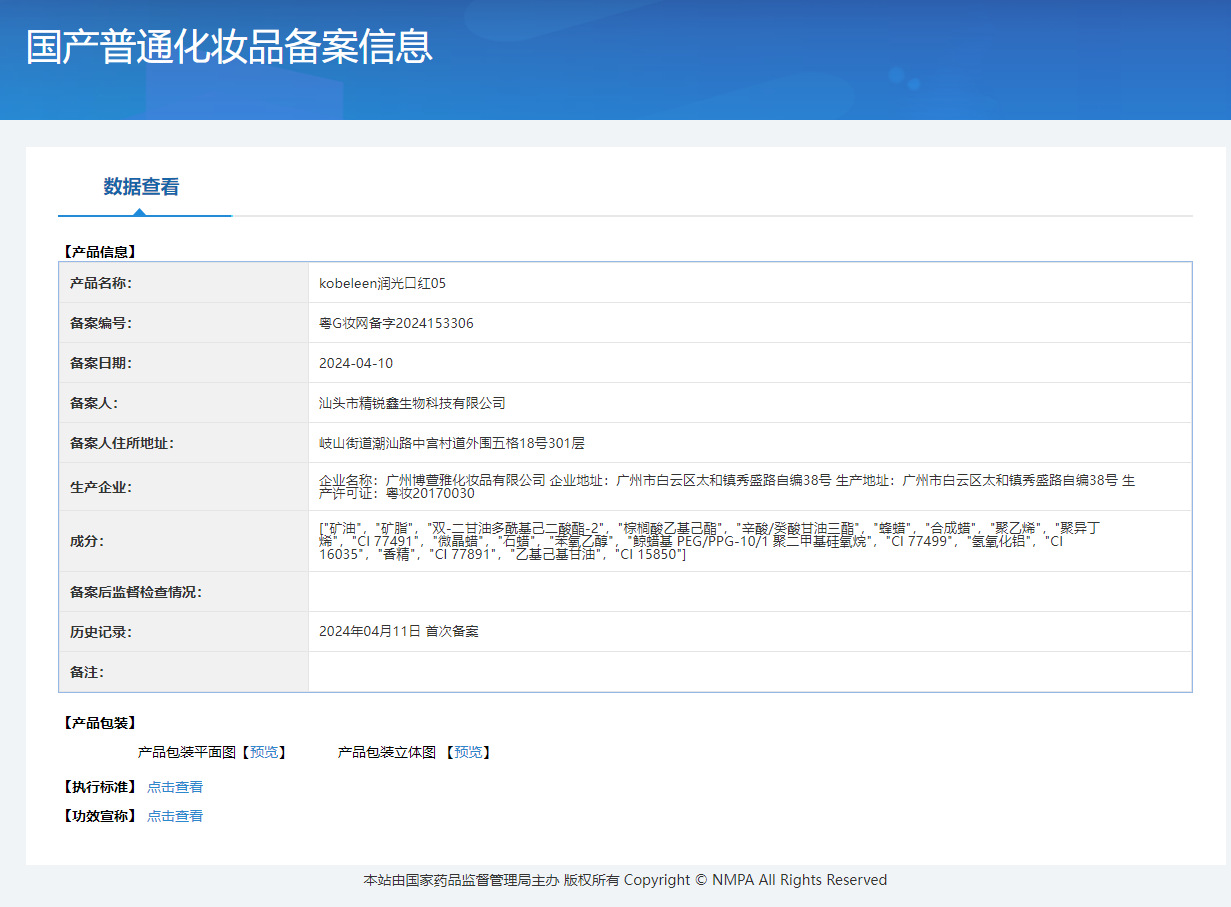The height and width of the screenshot is (907, 1231).
Task: Click the NMPA copyright footer text
Action: tap(625, 880)
